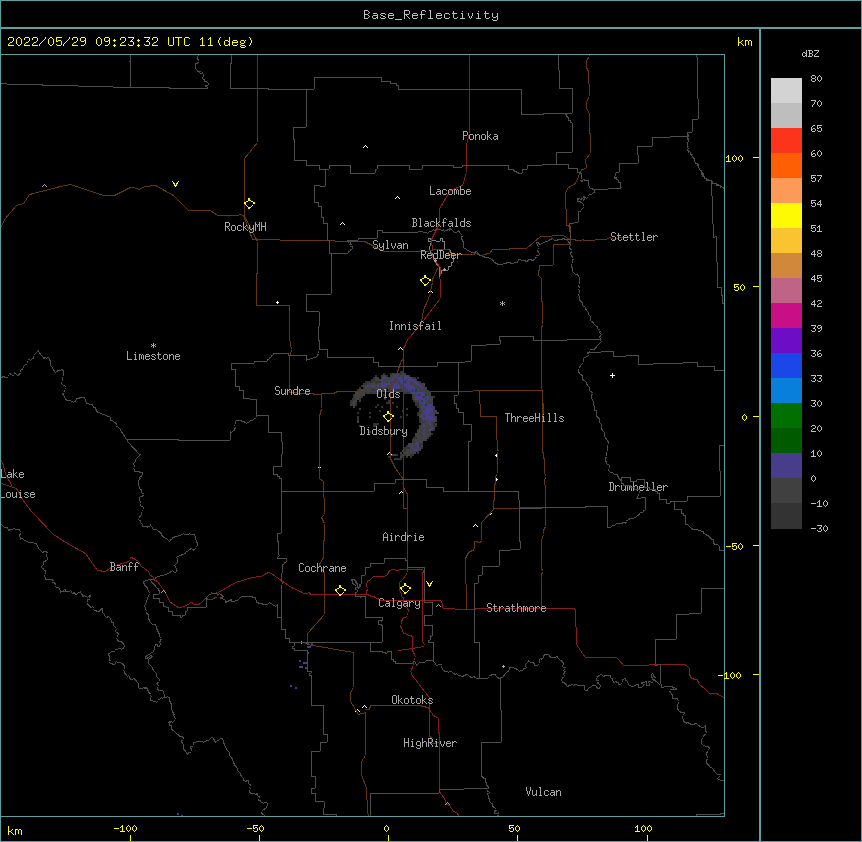Click the asterisk marker east of Innisfail
The image size is (862, 842).
pyautogui.click(x=502, y=303)
